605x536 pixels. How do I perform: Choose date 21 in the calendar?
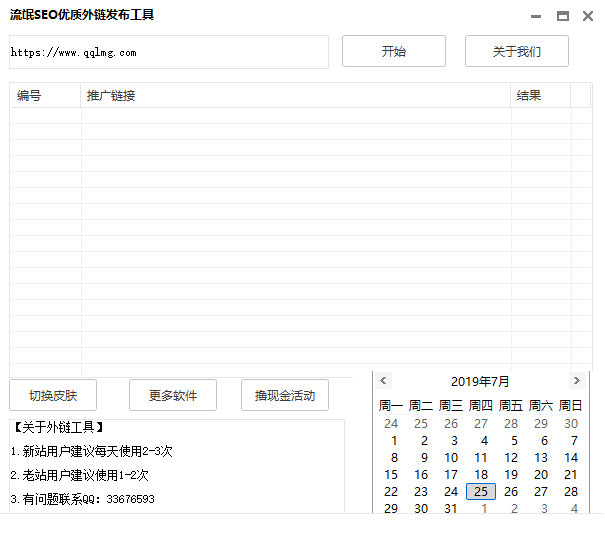571,474
